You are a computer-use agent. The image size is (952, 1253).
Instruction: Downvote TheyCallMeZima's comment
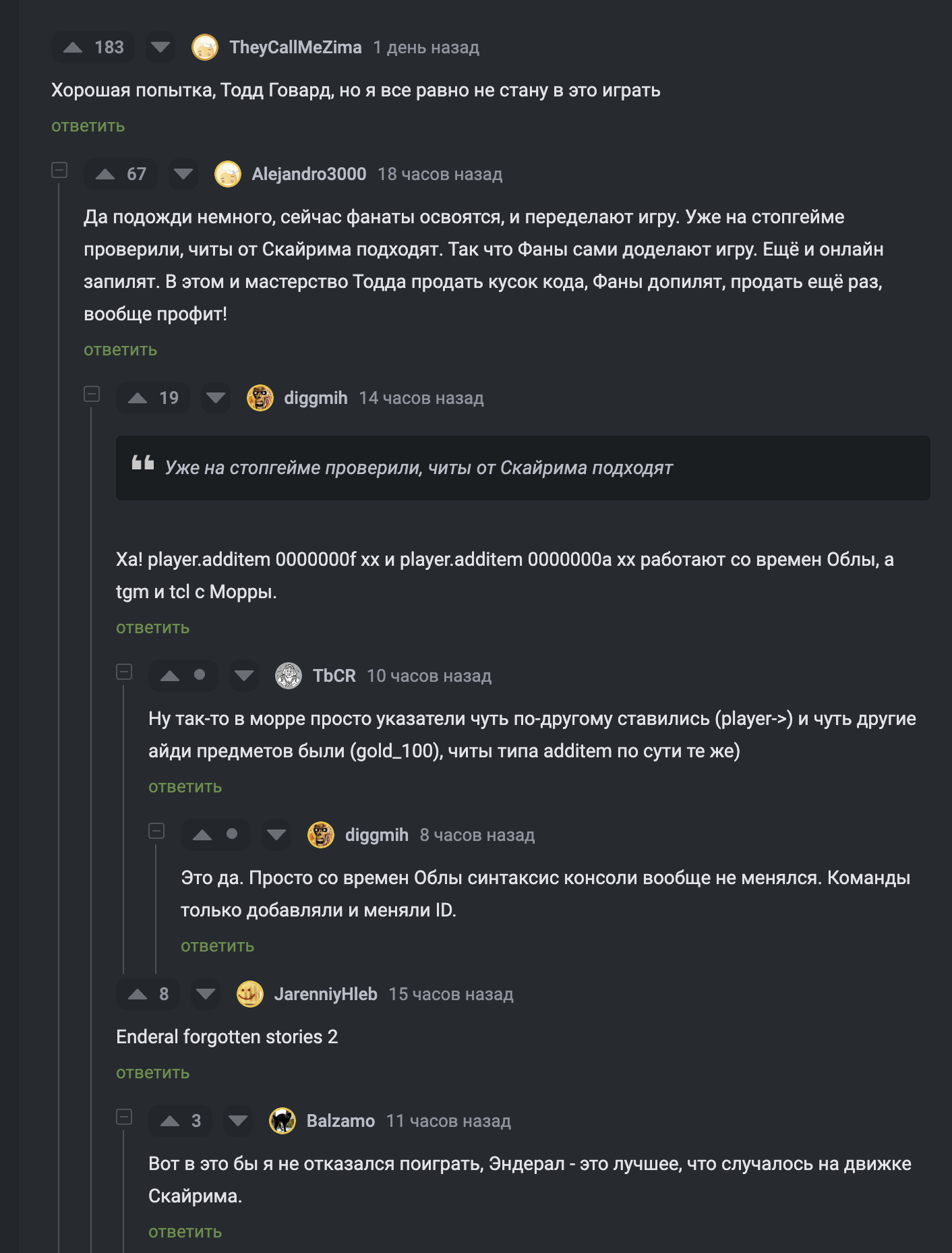tap(160, 47)
